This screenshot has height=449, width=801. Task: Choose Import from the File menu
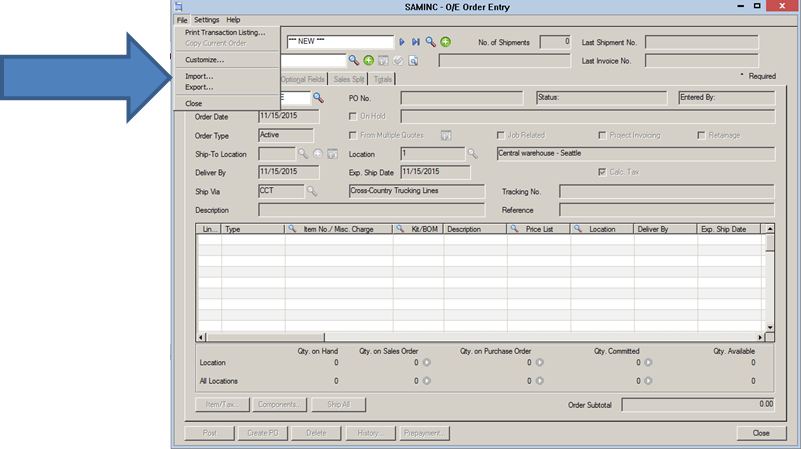tap(199, 76)
